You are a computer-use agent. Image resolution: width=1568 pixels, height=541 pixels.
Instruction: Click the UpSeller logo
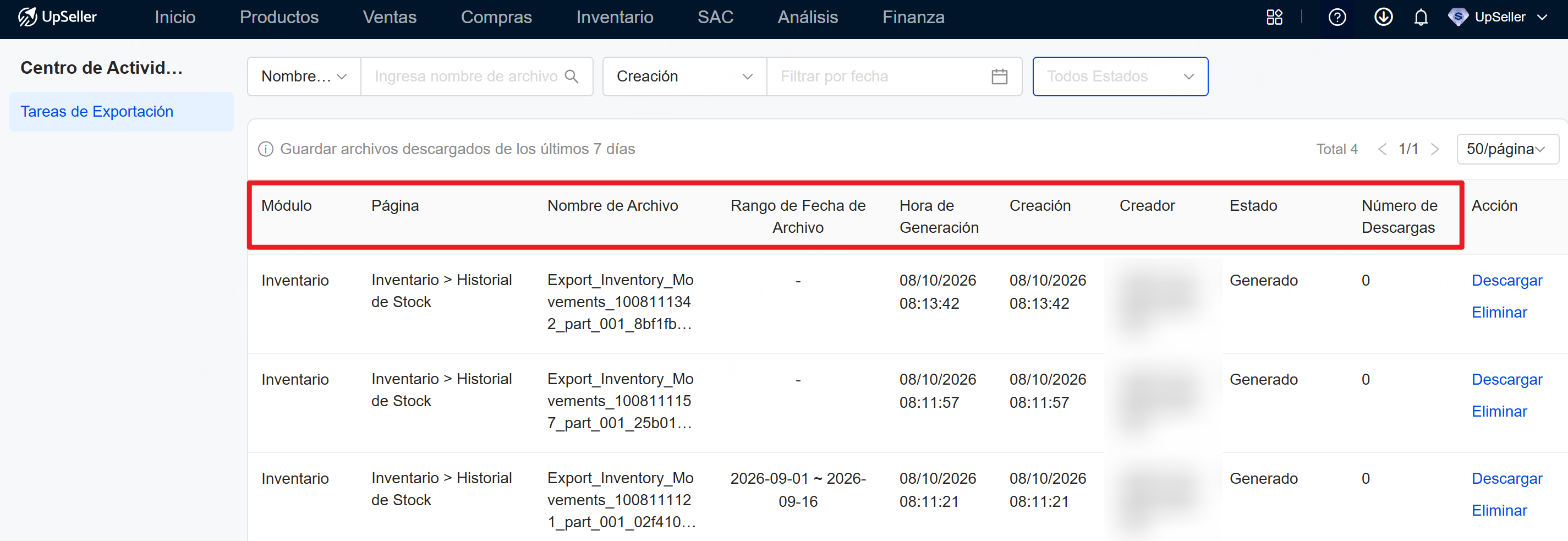pos(57,17)
